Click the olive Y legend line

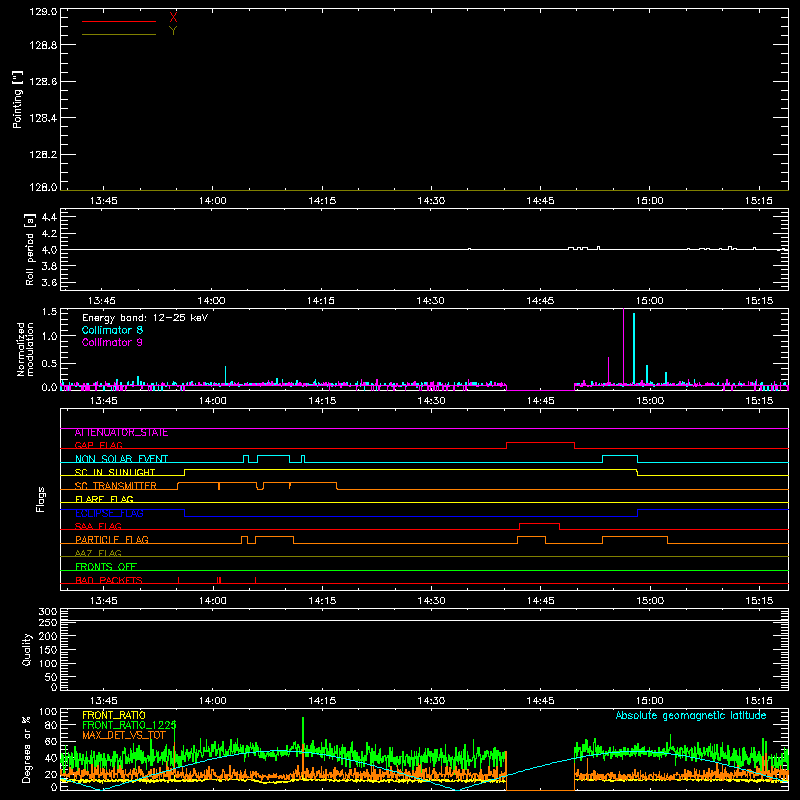click(119, 35)
